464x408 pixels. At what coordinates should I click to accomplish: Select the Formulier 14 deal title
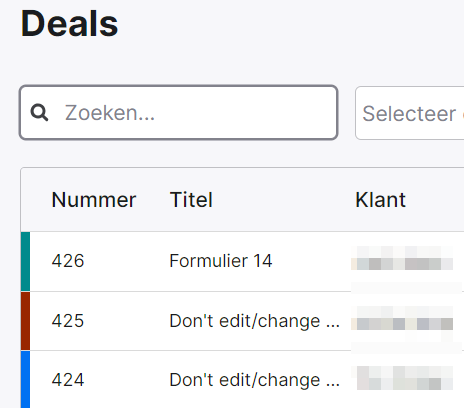click(x=221, y=261)
